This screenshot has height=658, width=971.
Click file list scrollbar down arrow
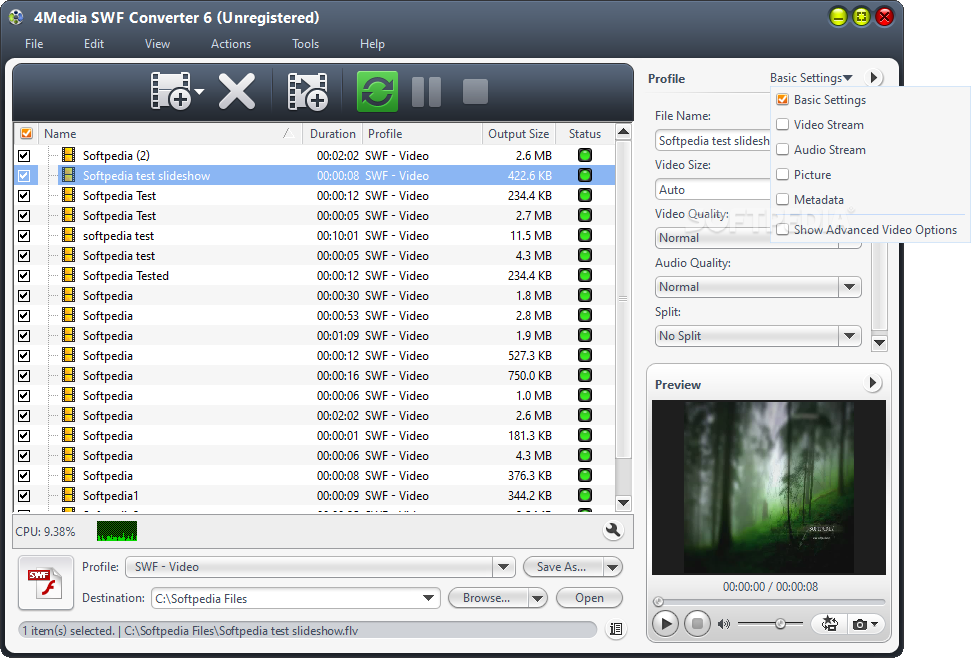click(x=624, y=503)
